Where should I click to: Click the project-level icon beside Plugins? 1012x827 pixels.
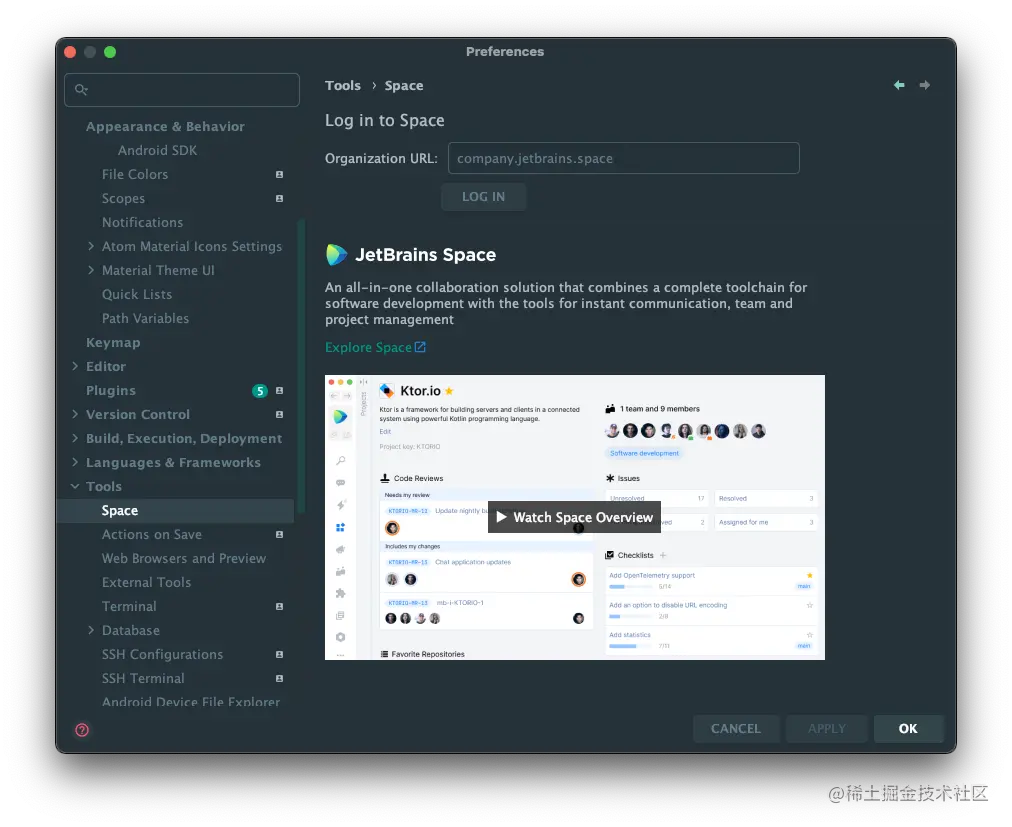coord(279,391)
